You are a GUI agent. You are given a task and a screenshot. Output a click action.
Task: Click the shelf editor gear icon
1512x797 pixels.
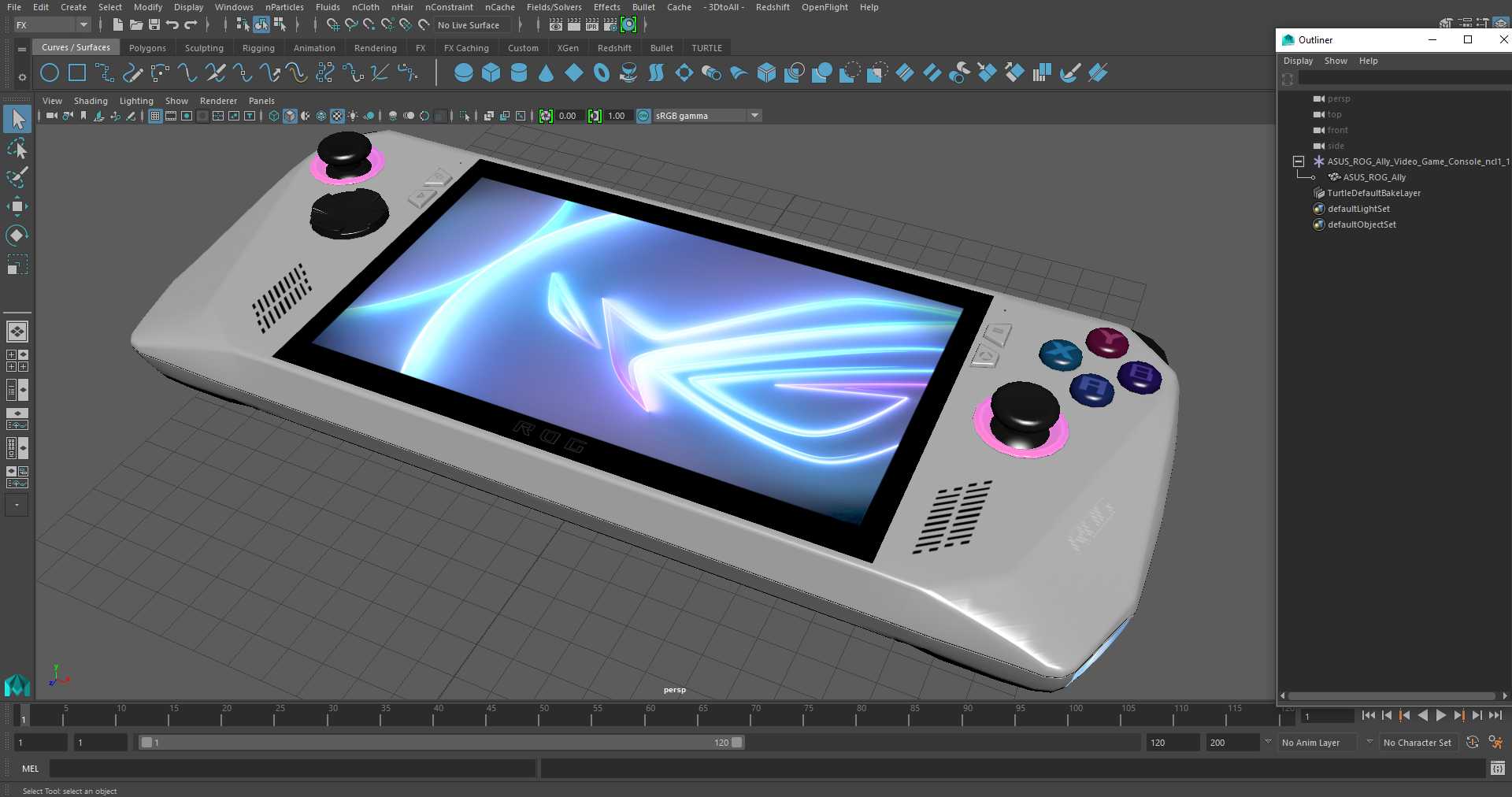pos(22,77)
